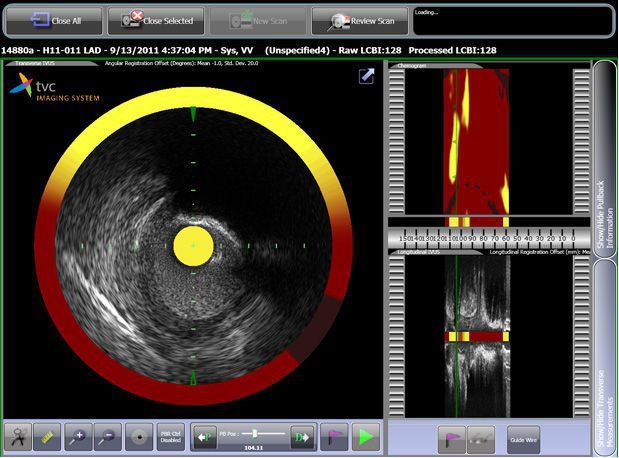Viewport: 619px width, 458px height.
Task: Open the Longitudinal IVUS tab
Action: (434, 252)
